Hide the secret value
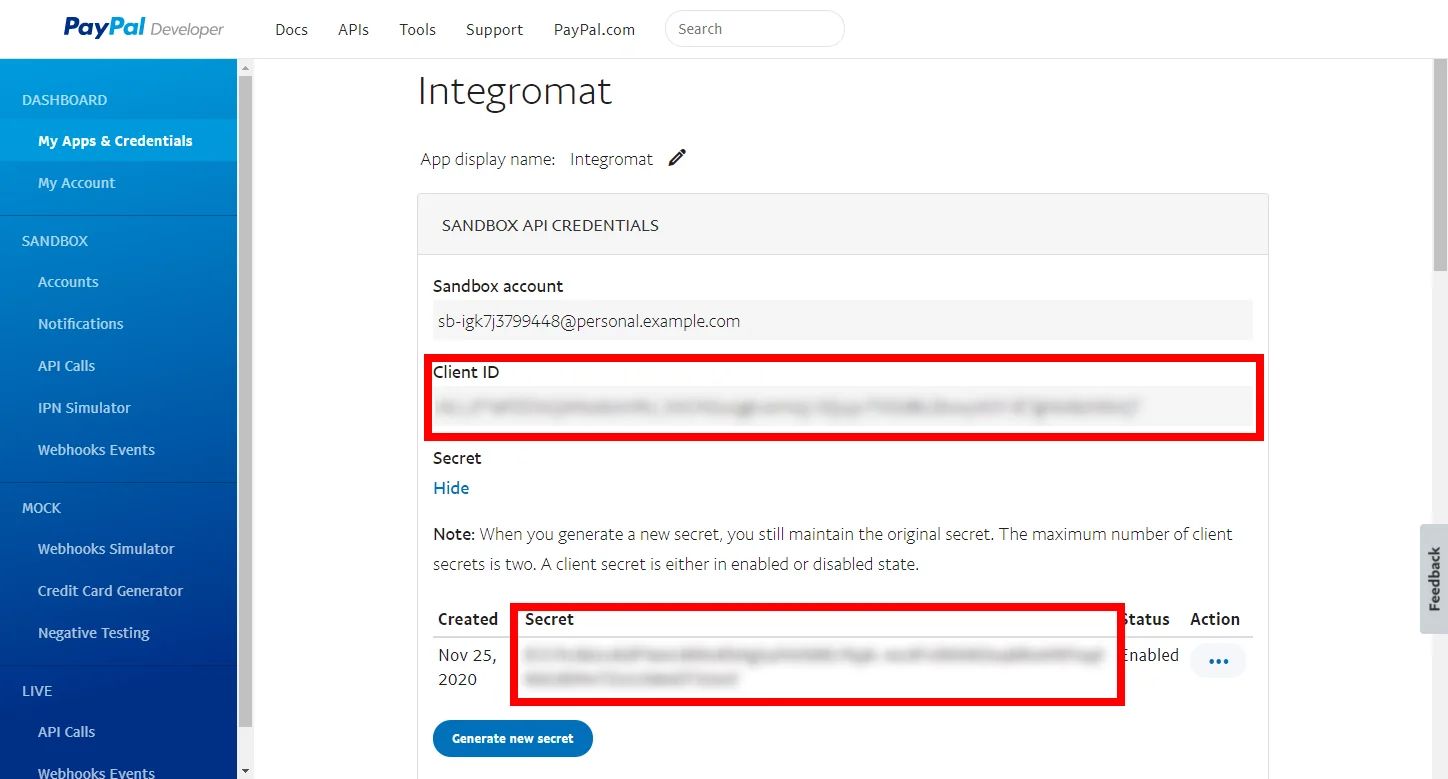This screenshot has height=779, width=1448. click(451, 488)
